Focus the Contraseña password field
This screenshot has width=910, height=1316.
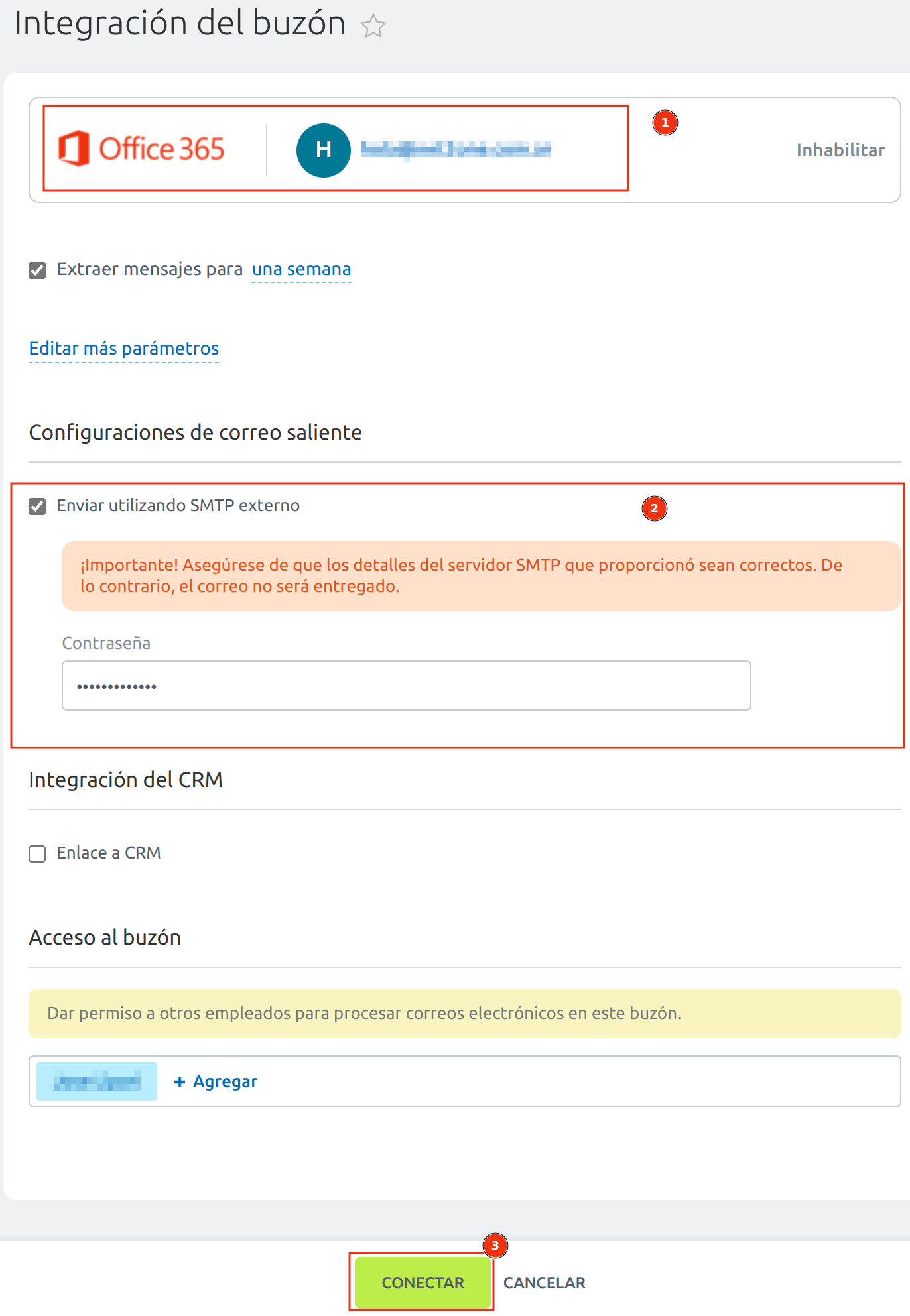point(407,686)
